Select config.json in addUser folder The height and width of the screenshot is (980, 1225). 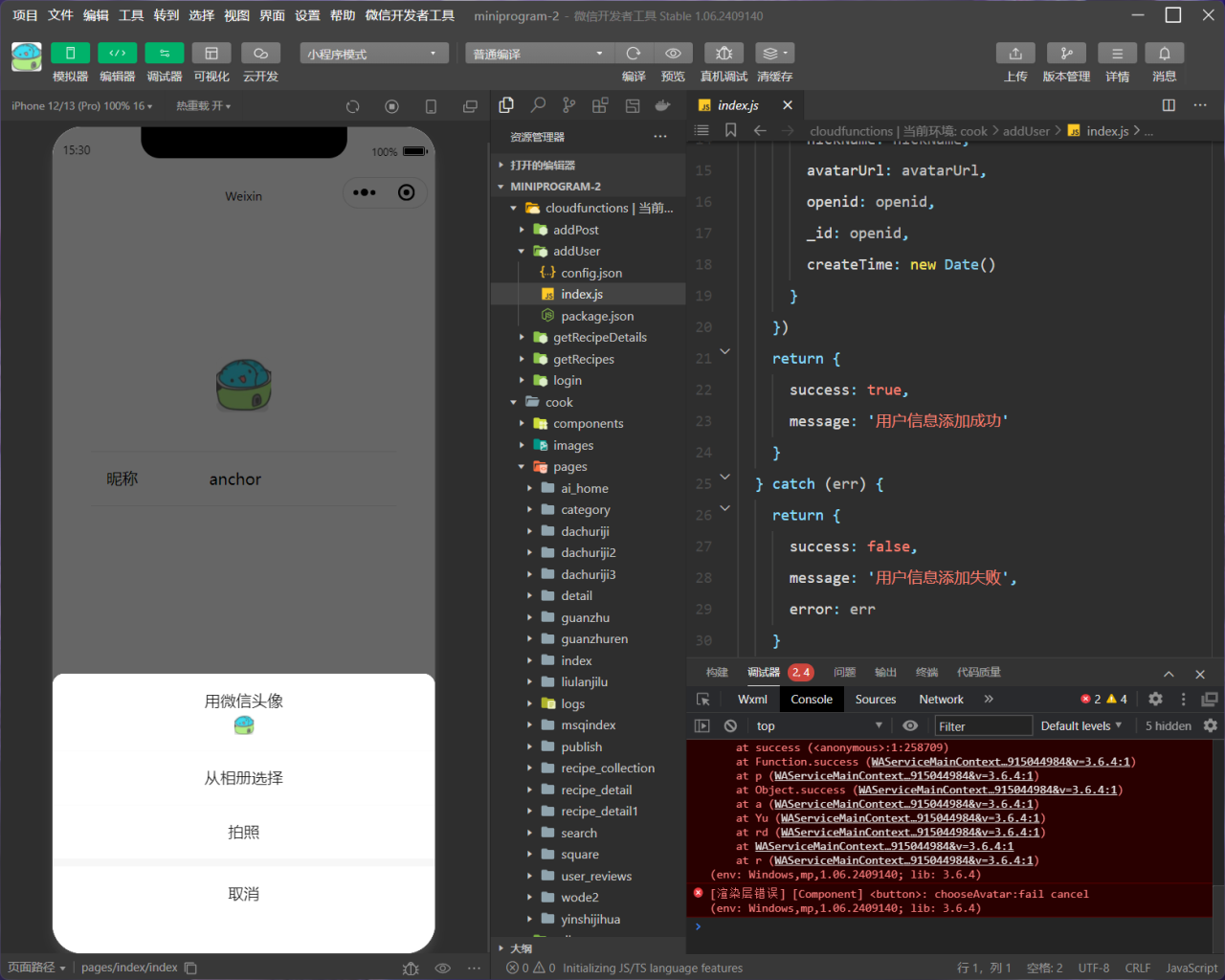[x=589, y=273]
